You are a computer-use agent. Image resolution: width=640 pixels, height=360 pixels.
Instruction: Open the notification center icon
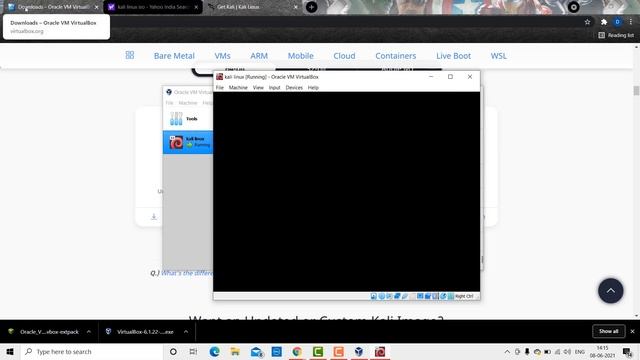point(627,351)
